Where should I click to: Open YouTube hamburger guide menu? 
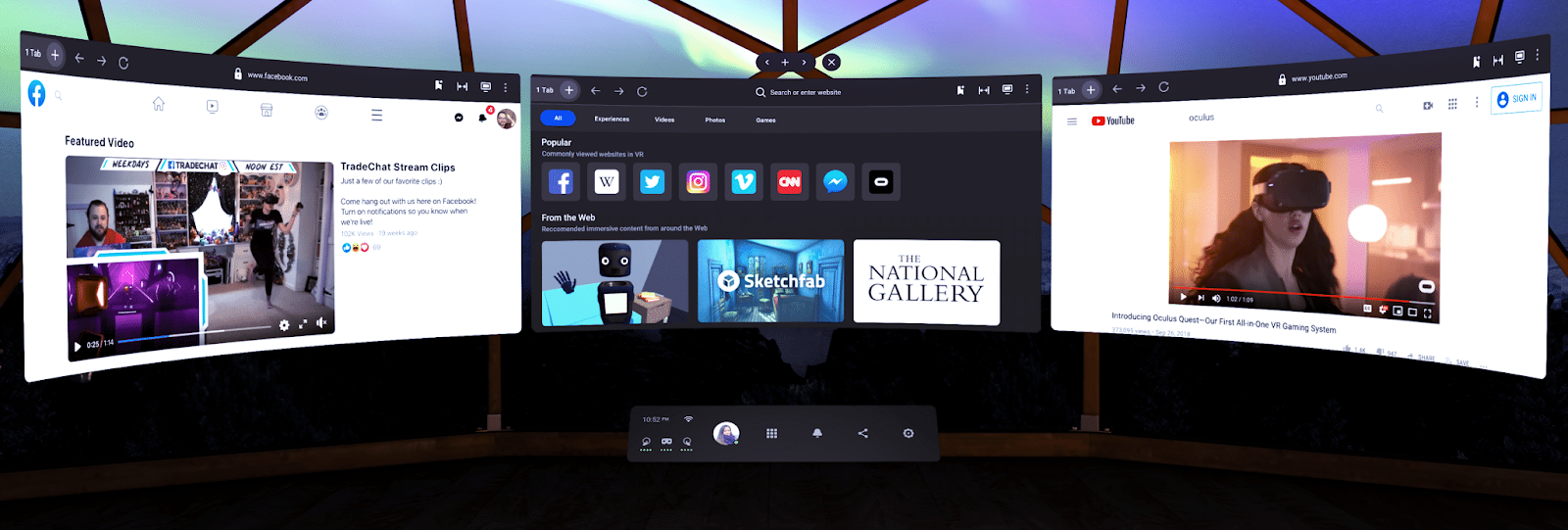click(x=1072, y=121)
